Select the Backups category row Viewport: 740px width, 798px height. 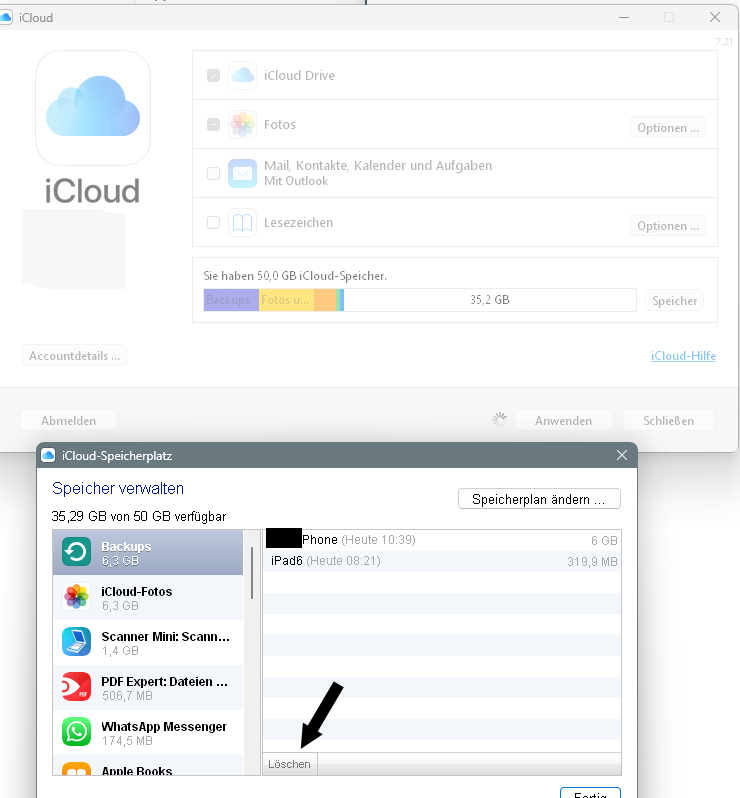click(x=148, y=552)
